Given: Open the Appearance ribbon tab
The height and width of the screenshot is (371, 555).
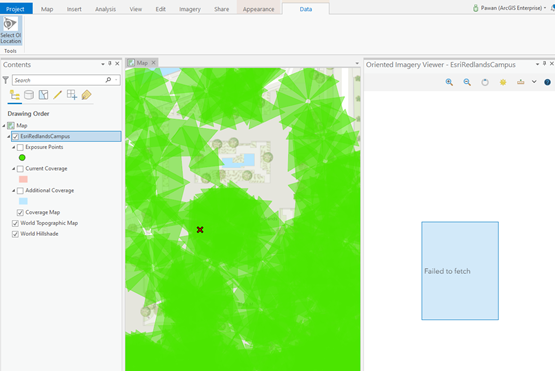Looking at the screenshot, I should click(258, 9).
